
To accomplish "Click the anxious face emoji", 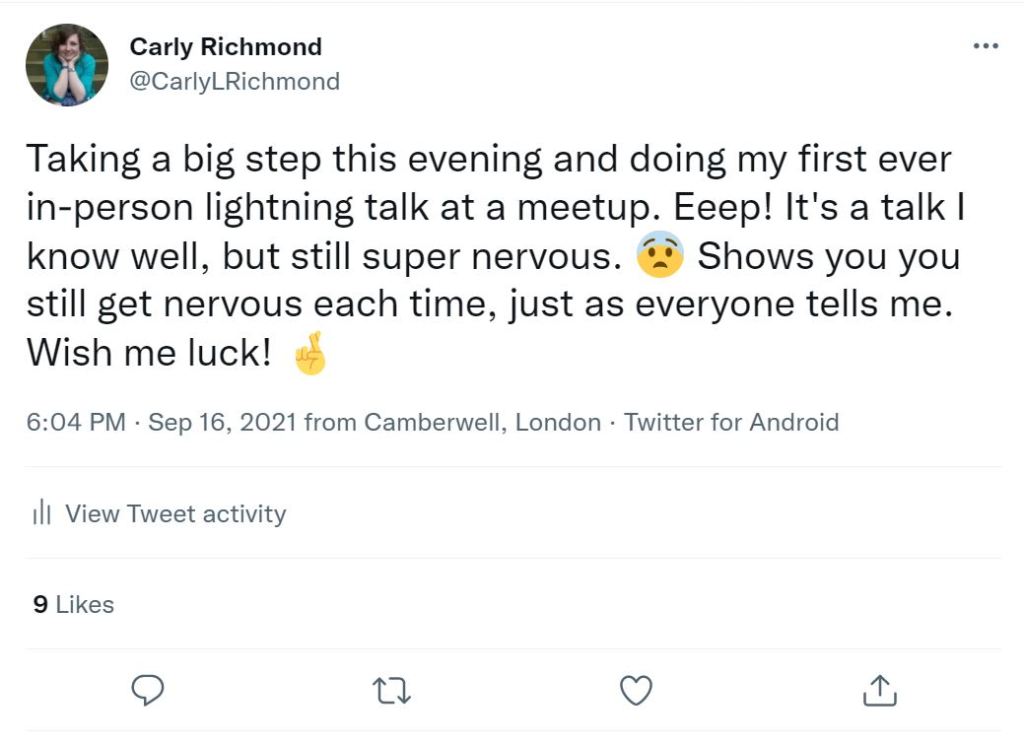I will click(x=660, y=257).
